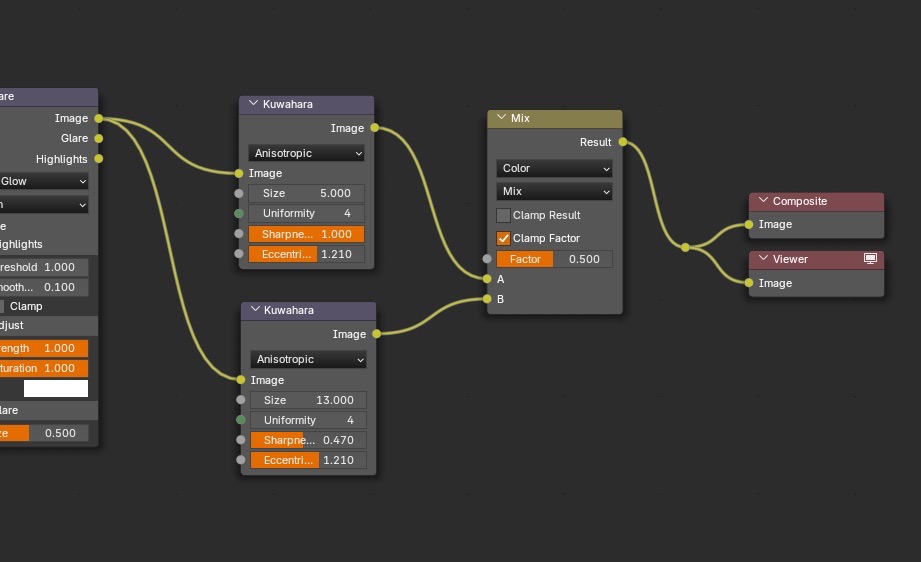Collapse the Composite node

tap(763, 200)
